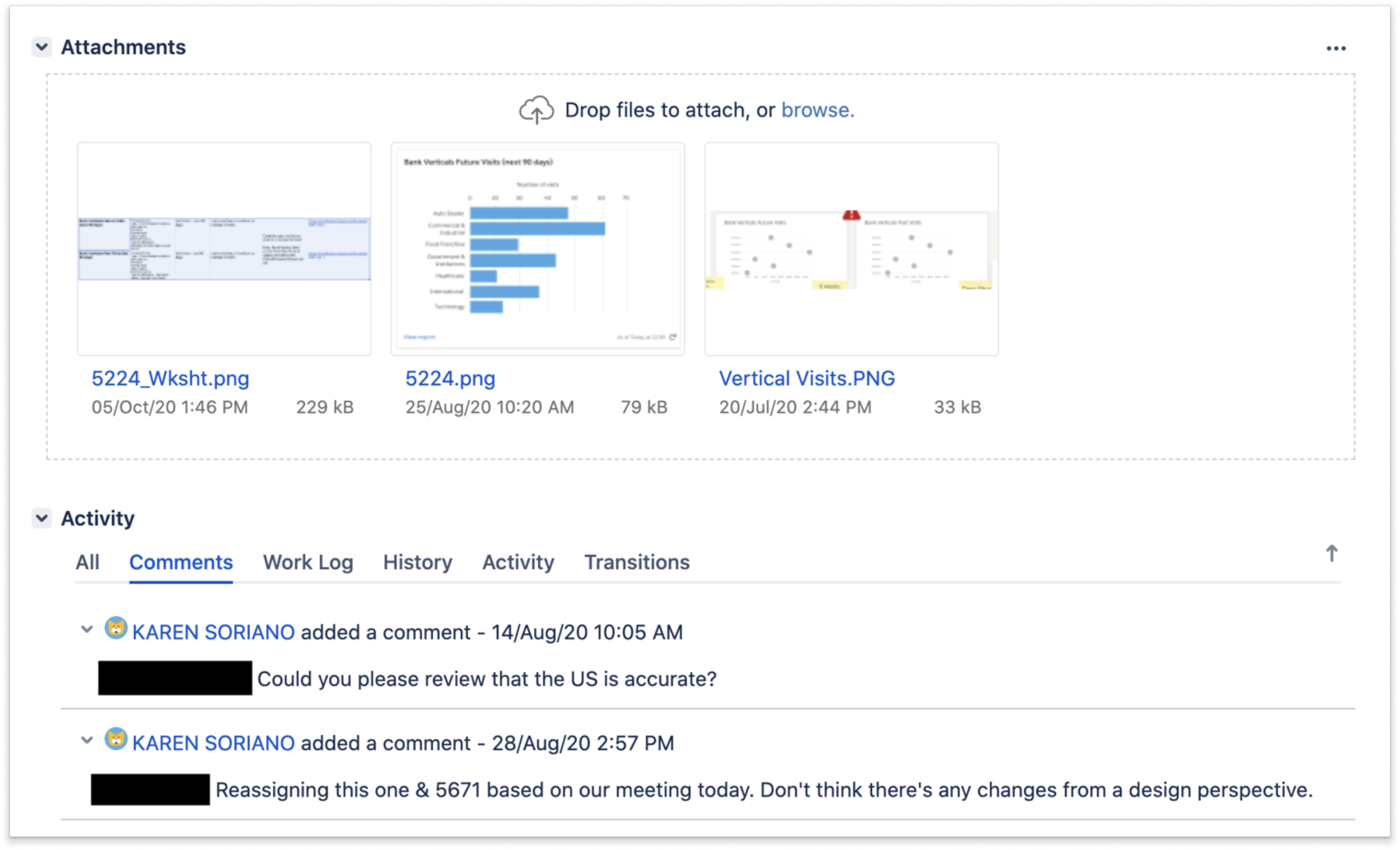Open 5224_Wksht.png file link
The width and height of the screenshot is (1400, 850).
(170, 379)
